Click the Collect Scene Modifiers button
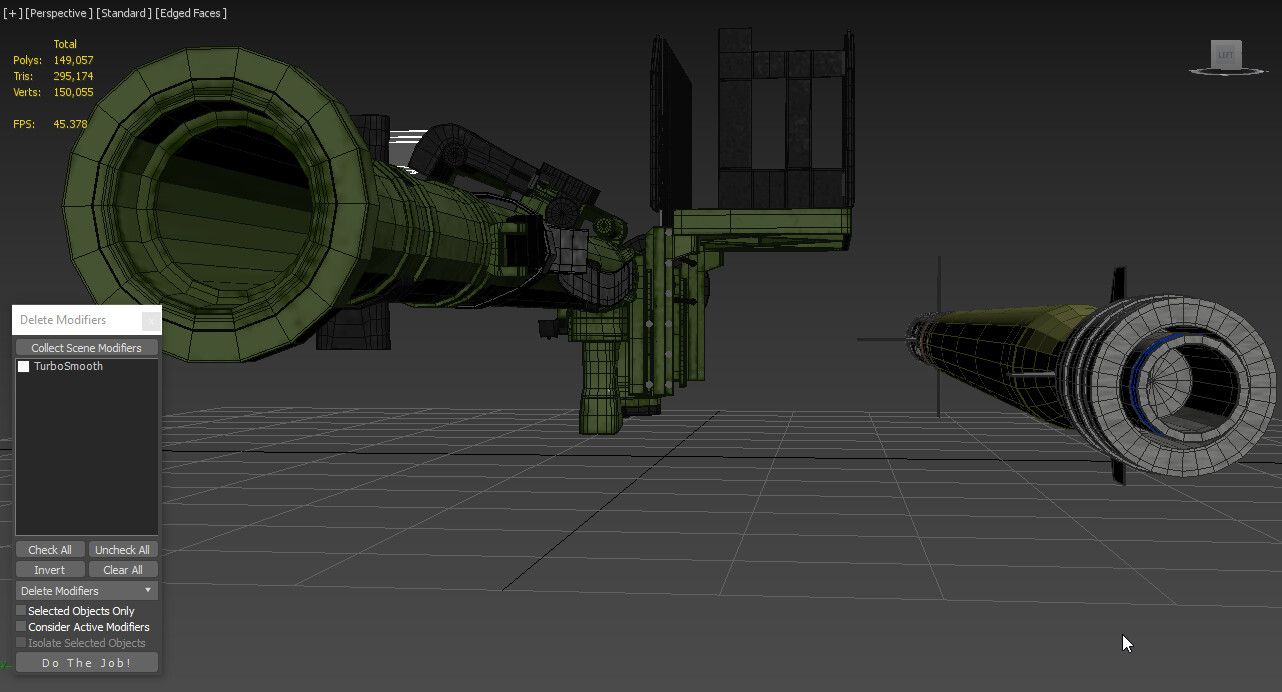The width and height of the screenshot is (1282, 692). (x=86, y=347)
